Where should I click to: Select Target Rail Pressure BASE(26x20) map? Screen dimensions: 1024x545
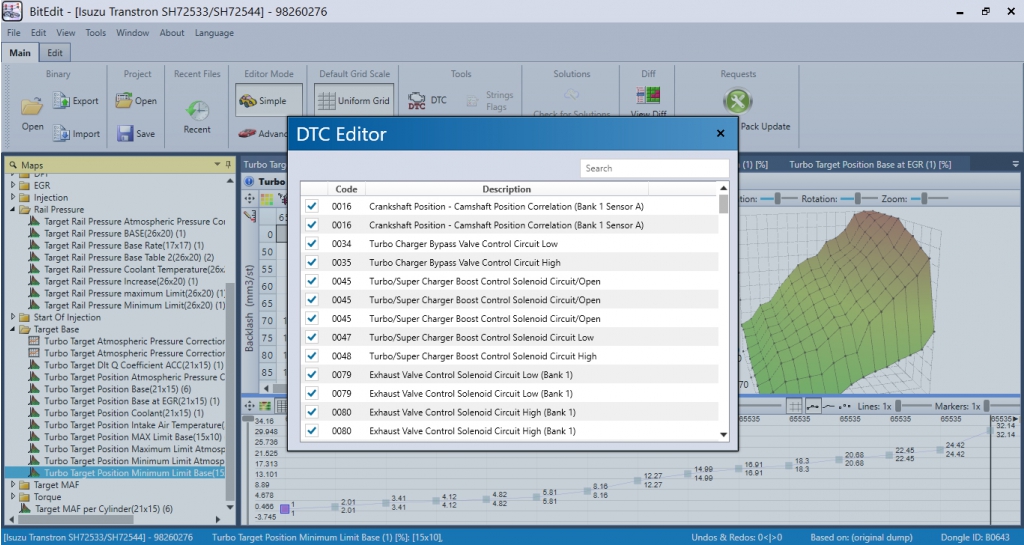tap(115, 233)
